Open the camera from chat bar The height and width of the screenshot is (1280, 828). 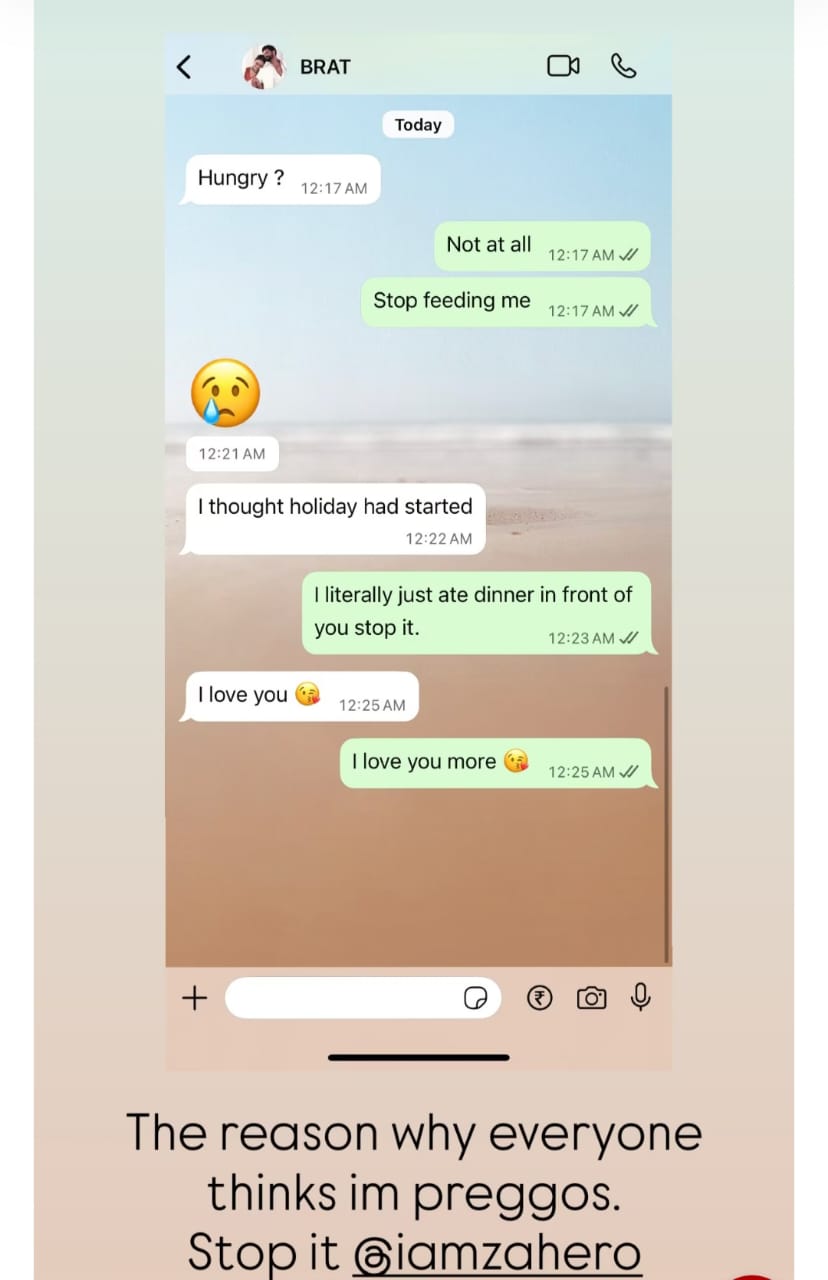point(591,998)
